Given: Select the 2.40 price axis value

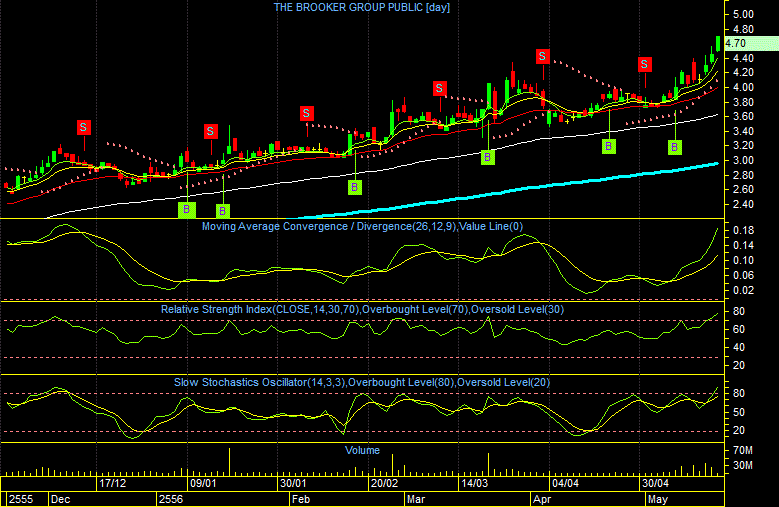Looking at the screenshot, I should pos(744,204).
